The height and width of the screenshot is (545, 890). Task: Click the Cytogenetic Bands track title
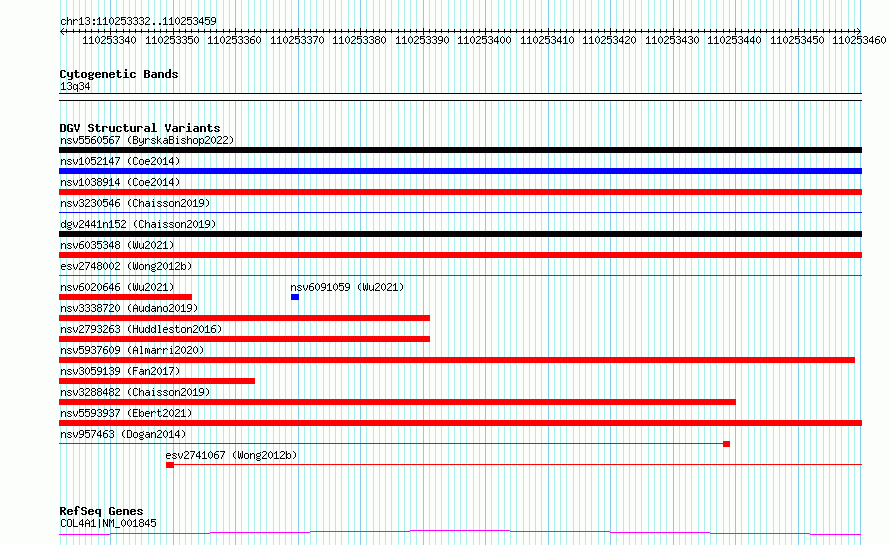[119, 74]
